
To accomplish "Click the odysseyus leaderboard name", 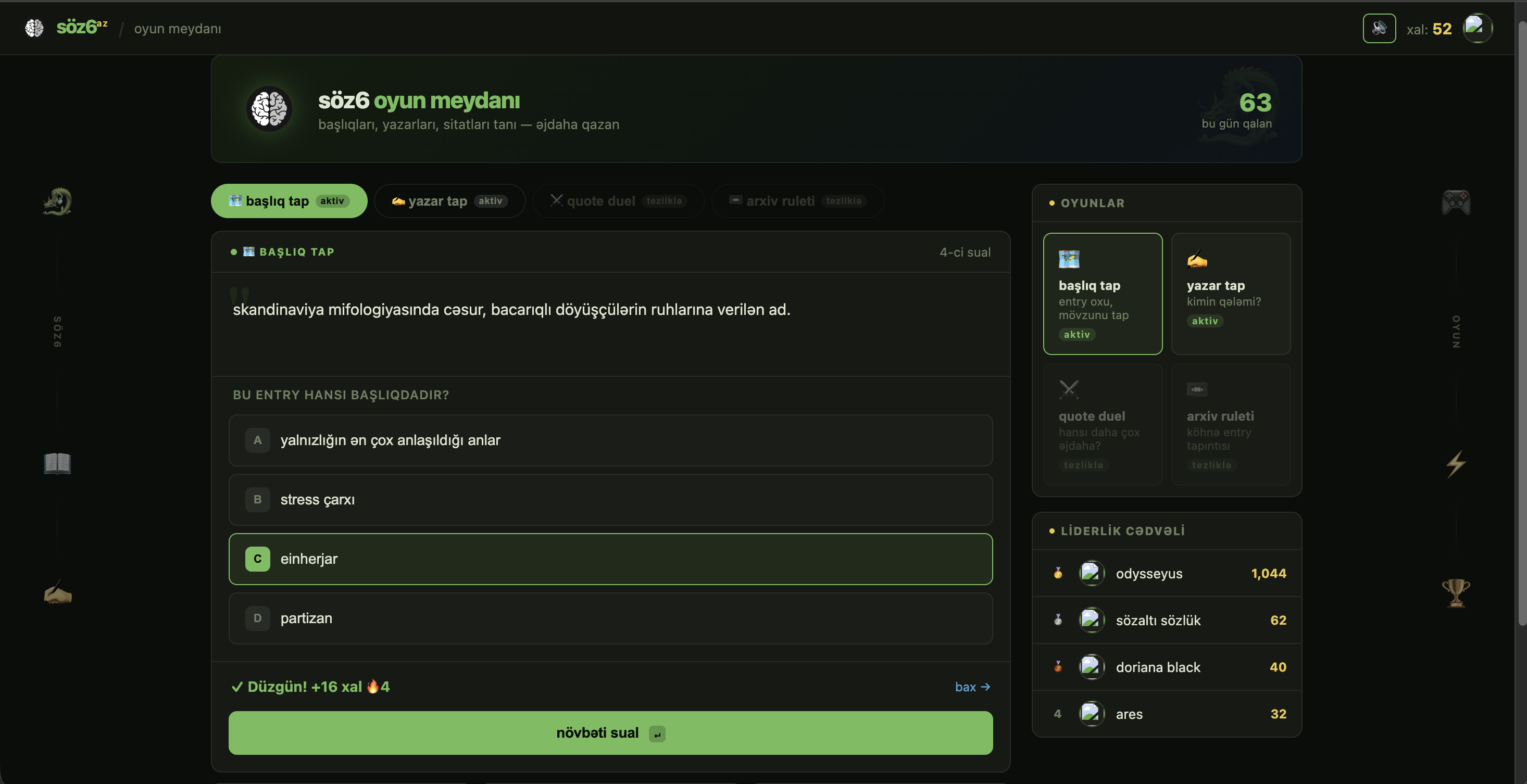I will [x=1149, y=574].
